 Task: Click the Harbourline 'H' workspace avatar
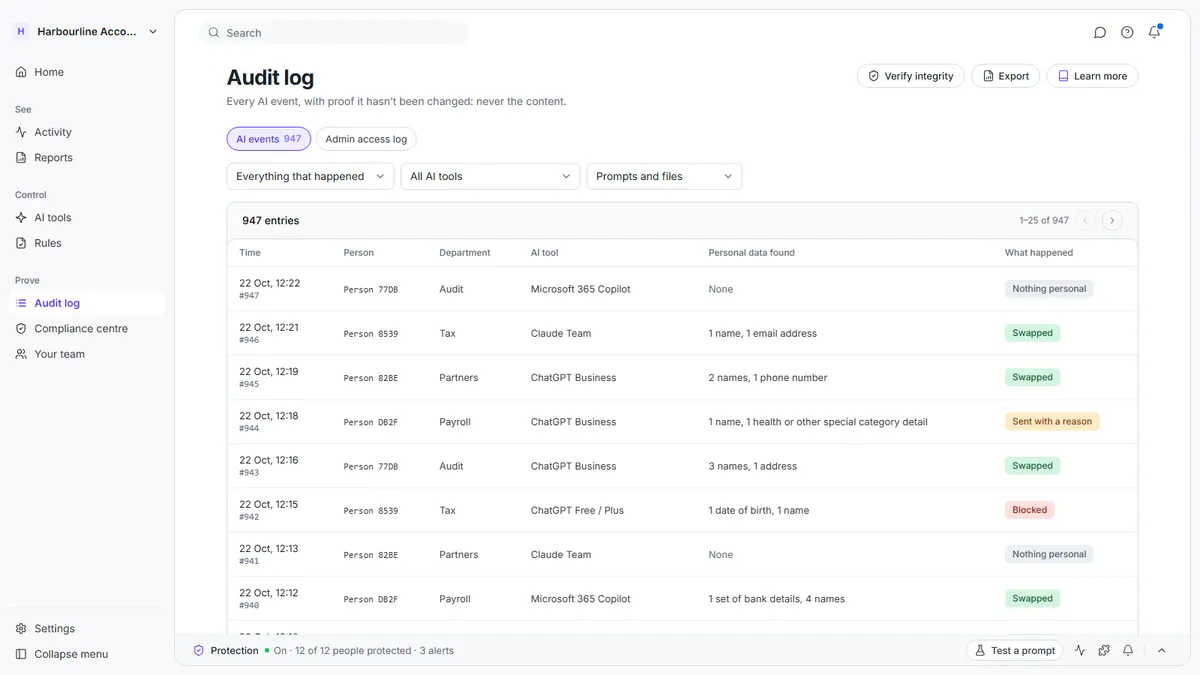[x=21, y=31]
